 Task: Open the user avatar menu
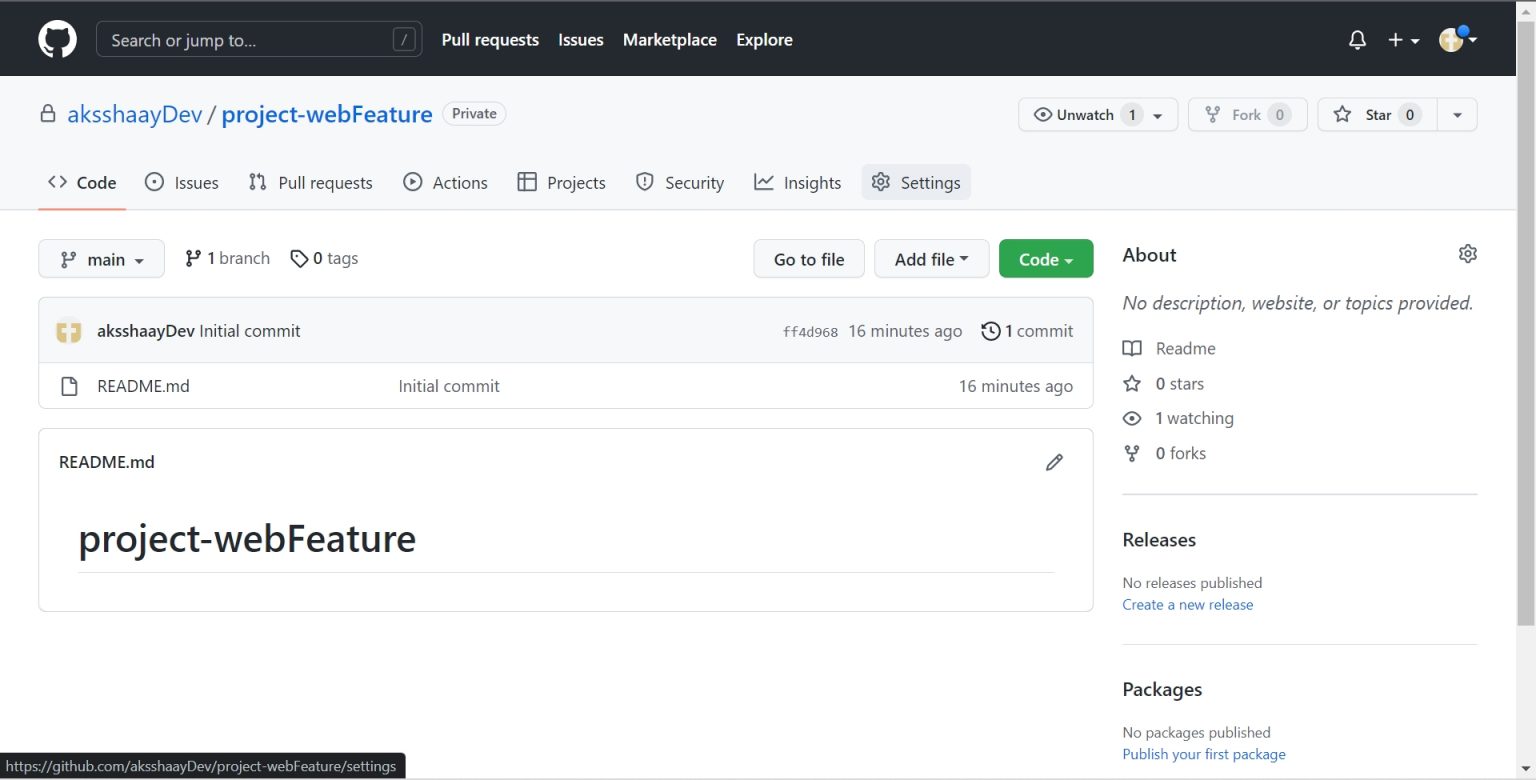point(1457,40)
